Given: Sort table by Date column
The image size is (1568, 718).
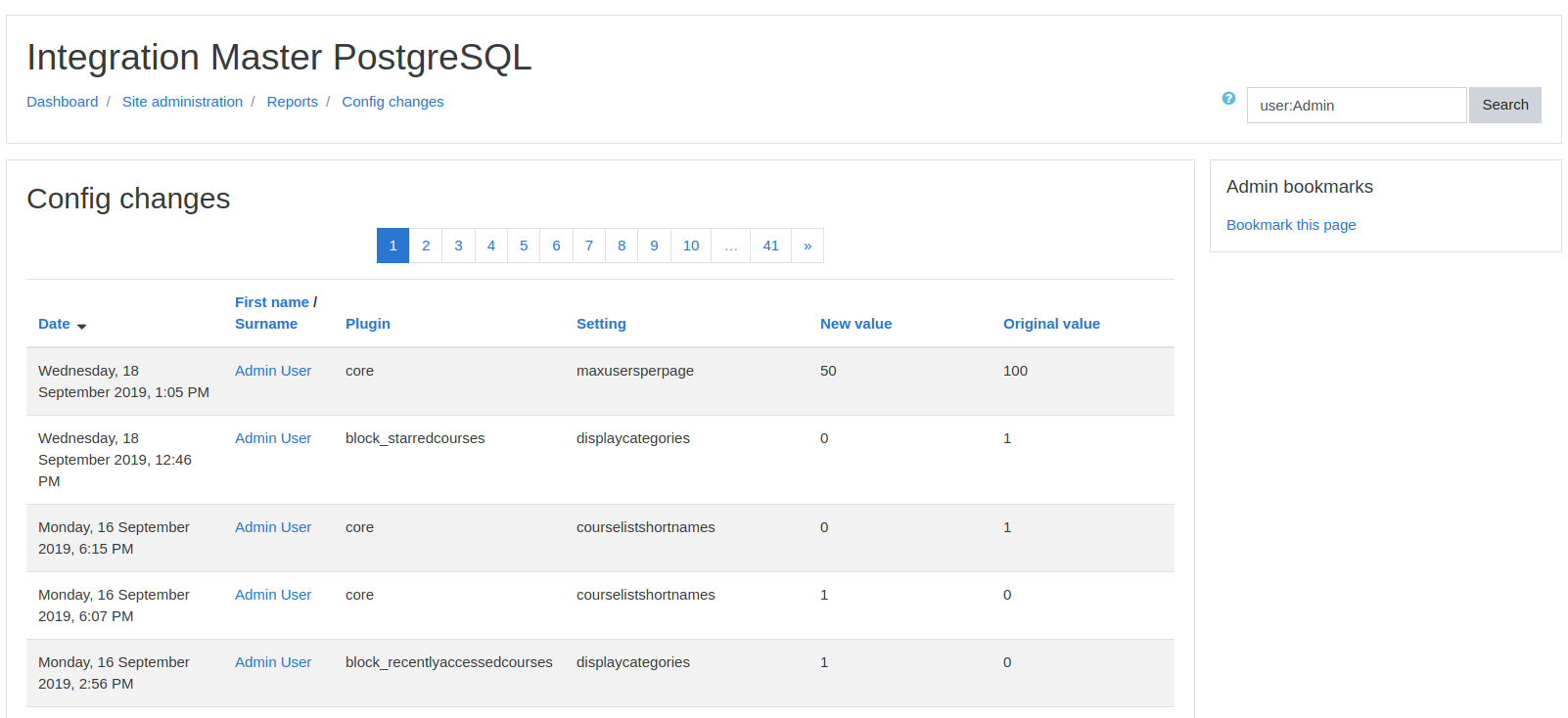Looking at the screenshot, I should point(54,324).
